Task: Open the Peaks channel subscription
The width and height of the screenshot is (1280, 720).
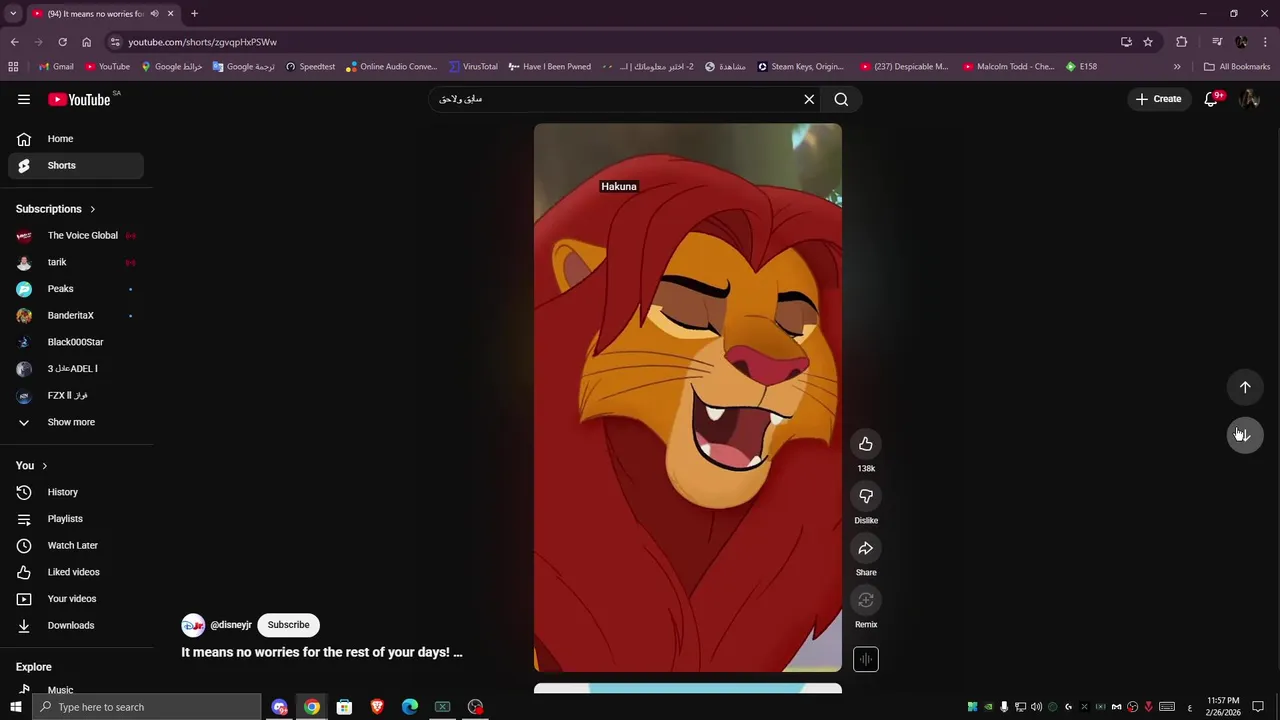Action: coord(76,289)
